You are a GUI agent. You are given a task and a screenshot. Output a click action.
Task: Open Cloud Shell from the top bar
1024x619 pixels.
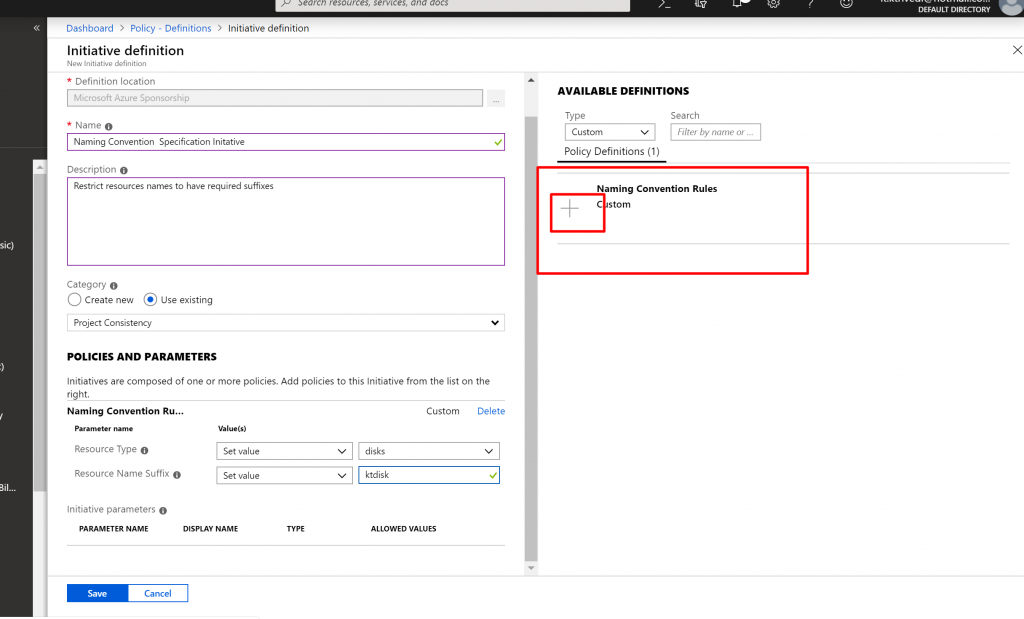tap(664, 5)
